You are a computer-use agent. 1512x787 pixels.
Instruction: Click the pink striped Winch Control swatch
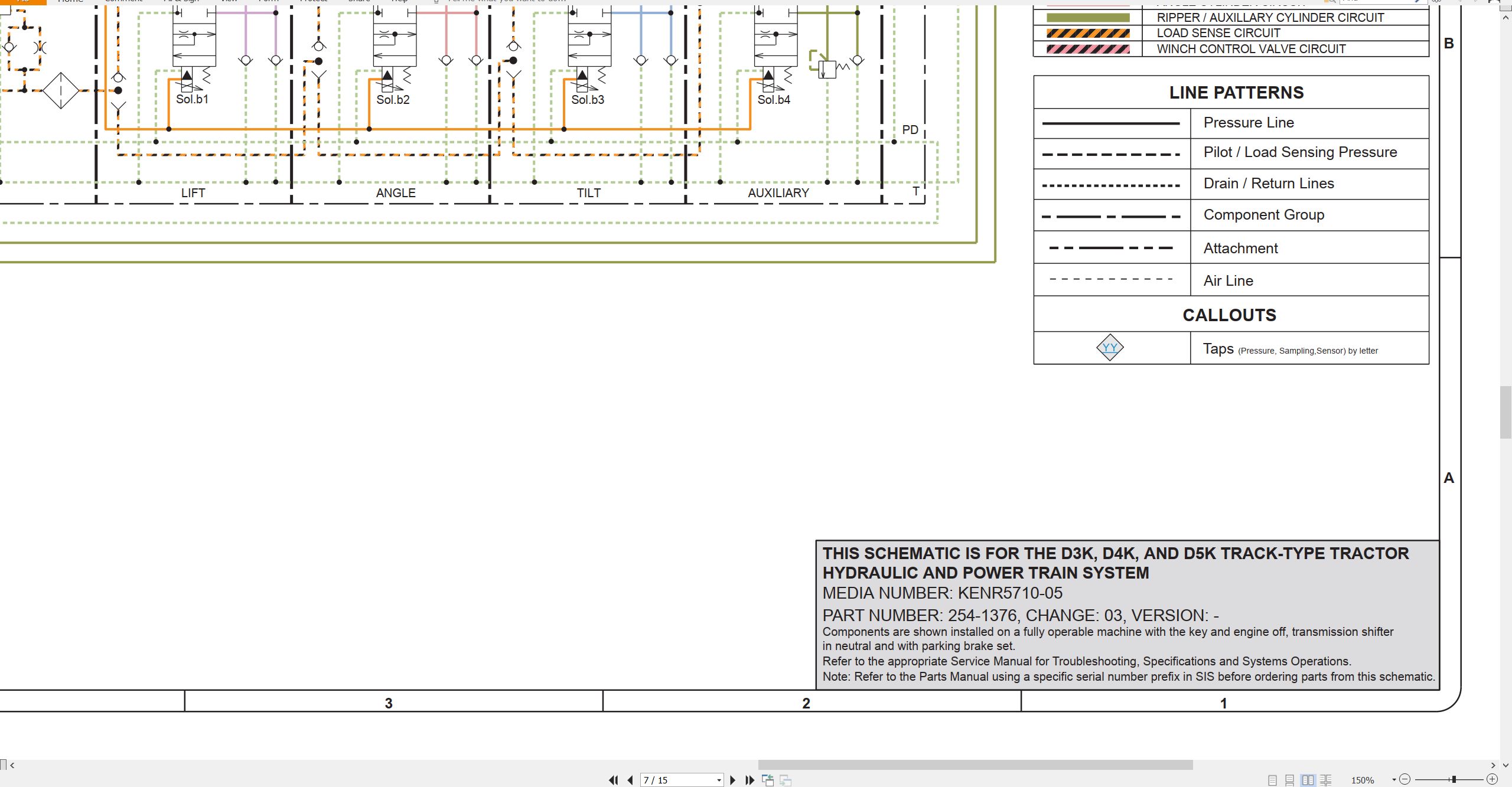(x=1088, y=50)
